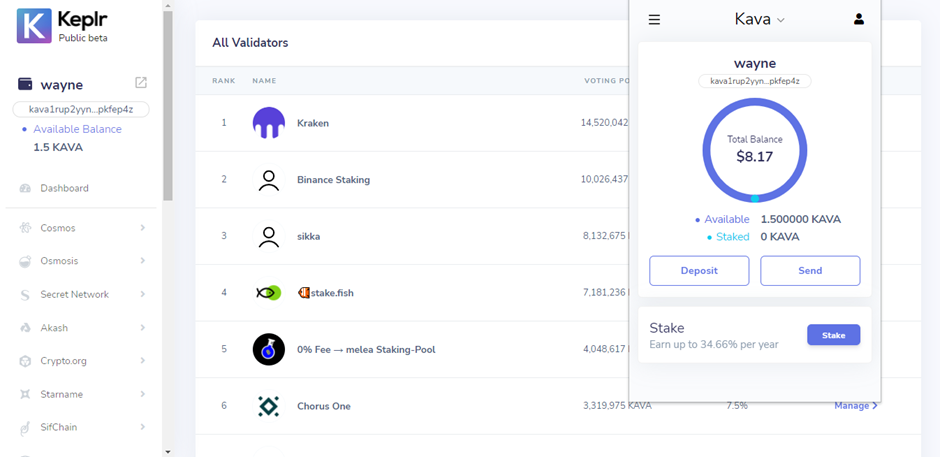Click the Total Balance ring chart
This screenshot has height=457, width=940.
pyautogui.click(x=755, y=150)
